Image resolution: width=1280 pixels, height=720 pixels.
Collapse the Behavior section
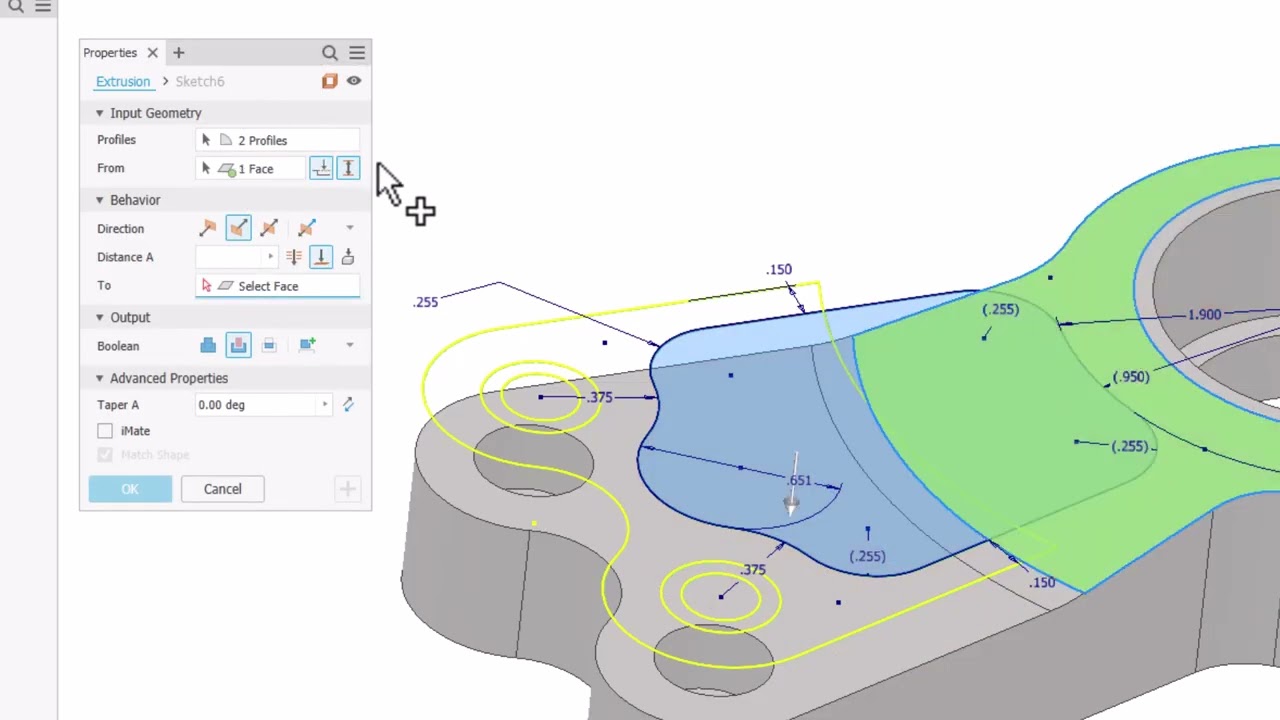pos(100,200)
